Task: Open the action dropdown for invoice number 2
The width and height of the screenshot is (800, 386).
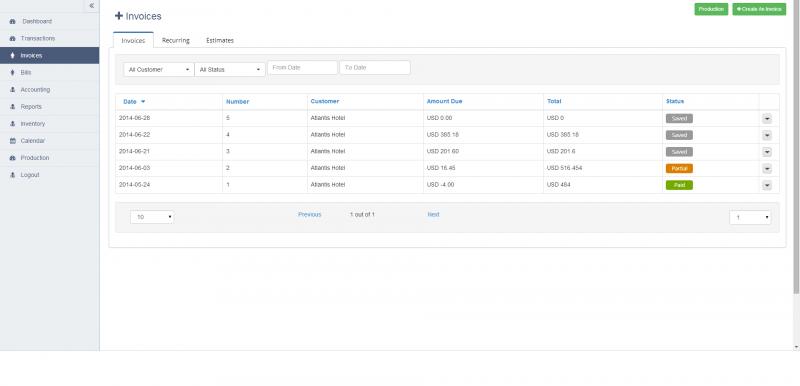Action: (x=767, y=169)
